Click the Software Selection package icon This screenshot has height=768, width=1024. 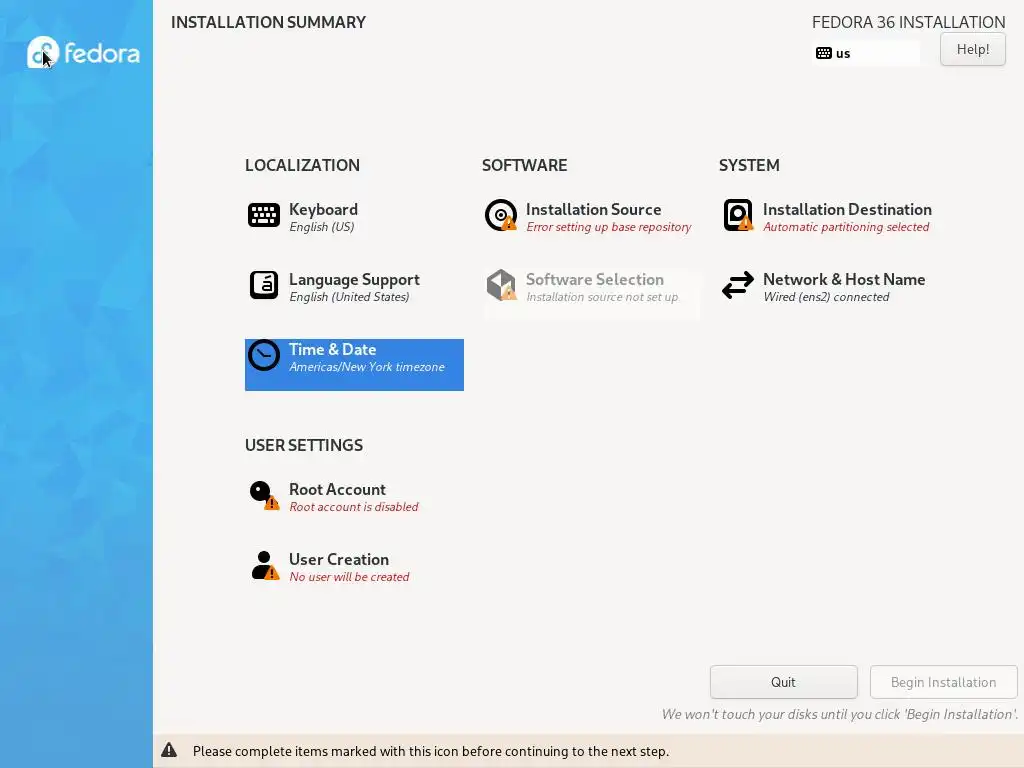pyautogui.click(x=501, y=285)
